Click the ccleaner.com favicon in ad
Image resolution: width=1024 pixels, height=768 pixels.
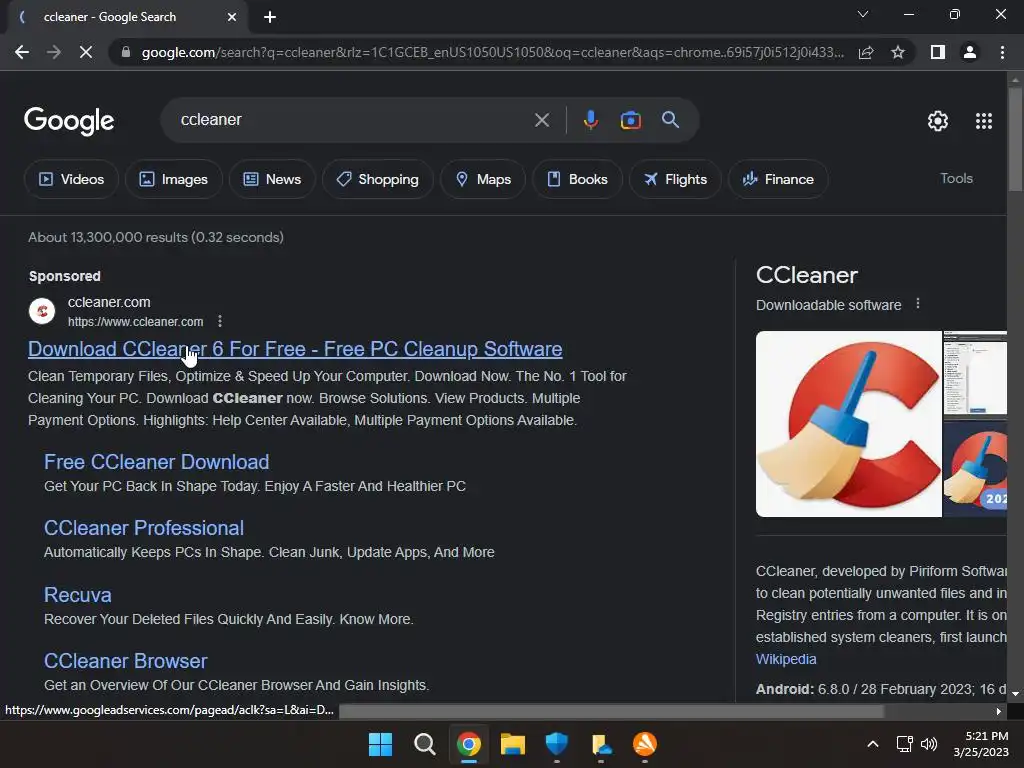coord(42,311)
